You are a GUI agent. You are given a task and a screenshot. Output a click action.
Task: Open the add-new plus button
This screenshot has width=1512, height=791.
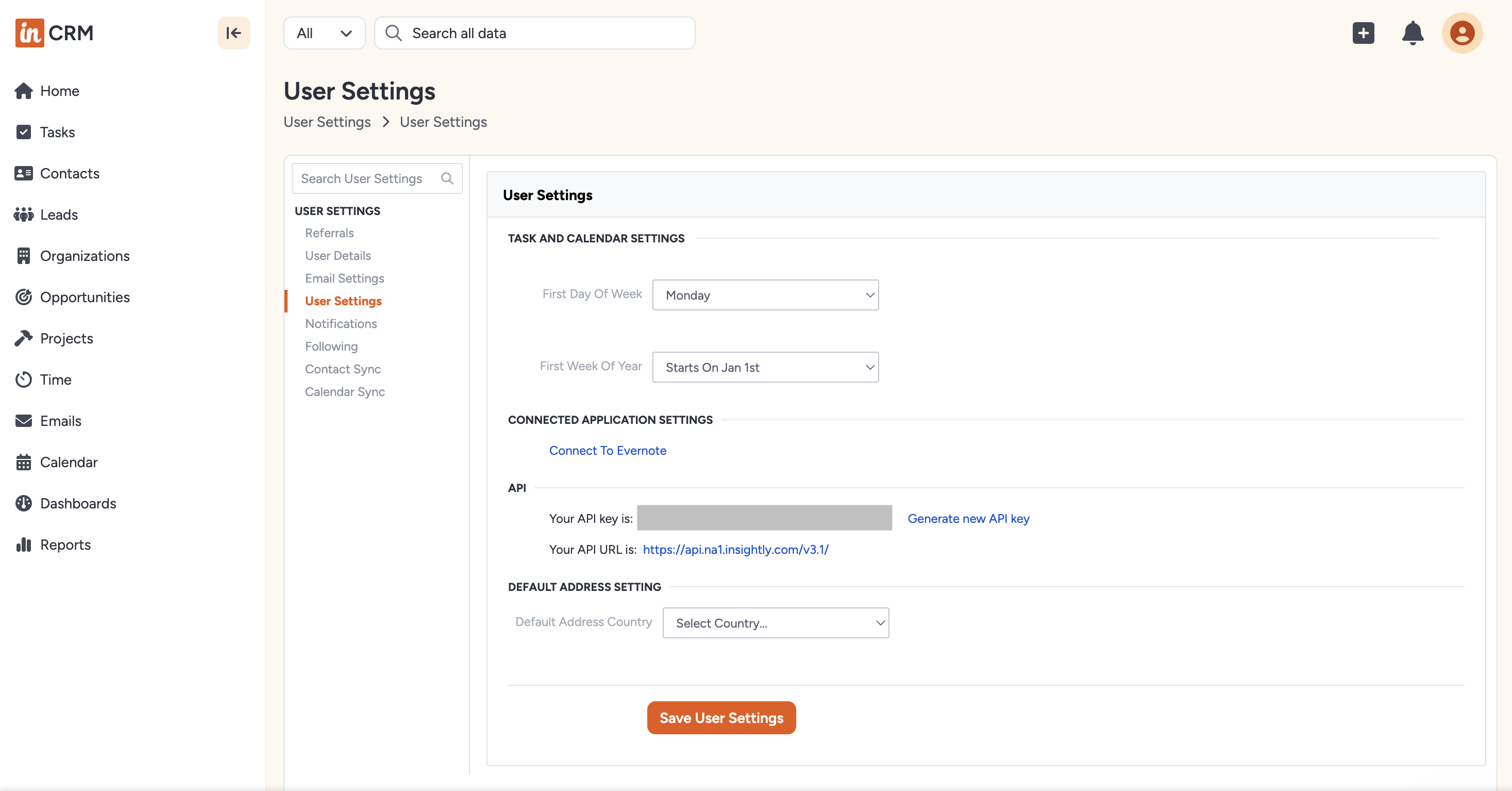click(x=1364, y=33)
